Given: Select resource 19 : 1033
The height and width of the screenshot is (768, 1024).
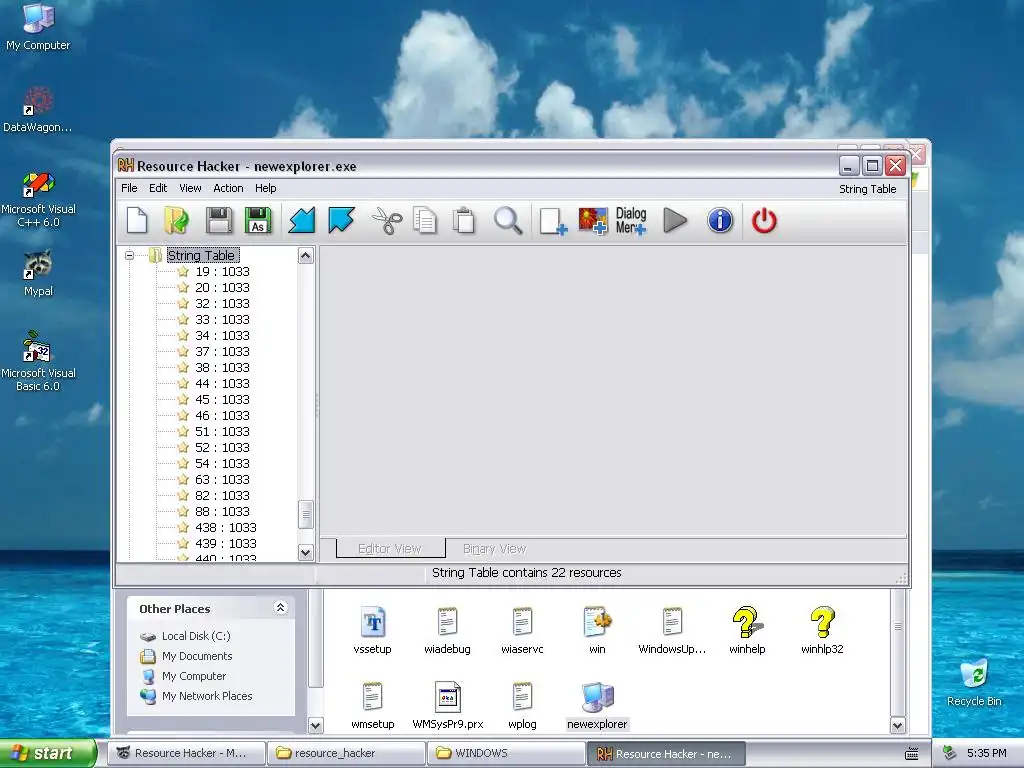Looking at the screenshot, I should pos(222,272).
